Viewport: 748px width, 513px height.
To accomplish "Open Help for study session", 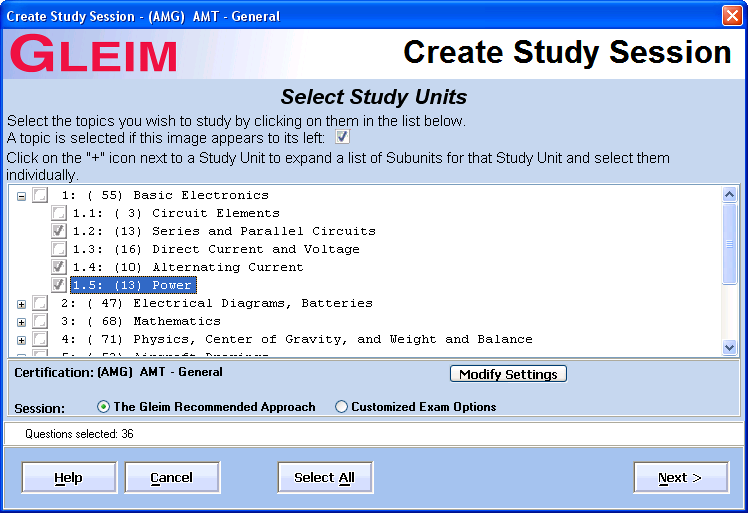I will (x=69, y=478).
